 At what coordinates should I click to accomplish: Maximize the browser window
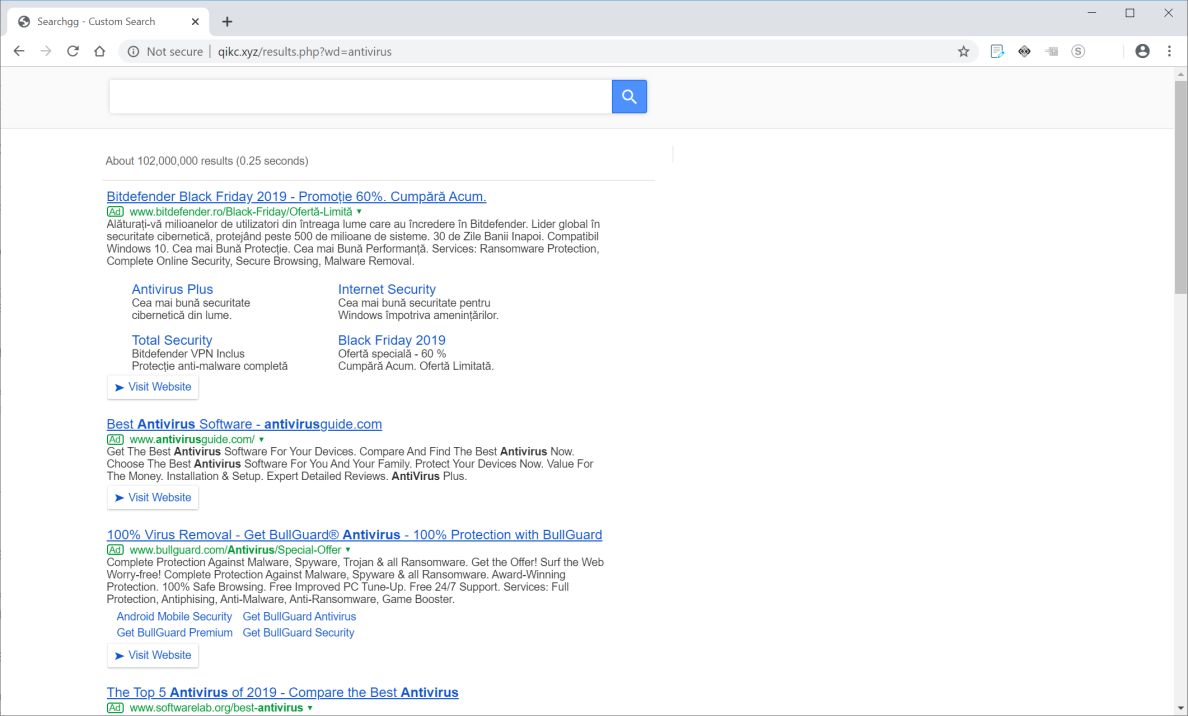click(1130, 13)
